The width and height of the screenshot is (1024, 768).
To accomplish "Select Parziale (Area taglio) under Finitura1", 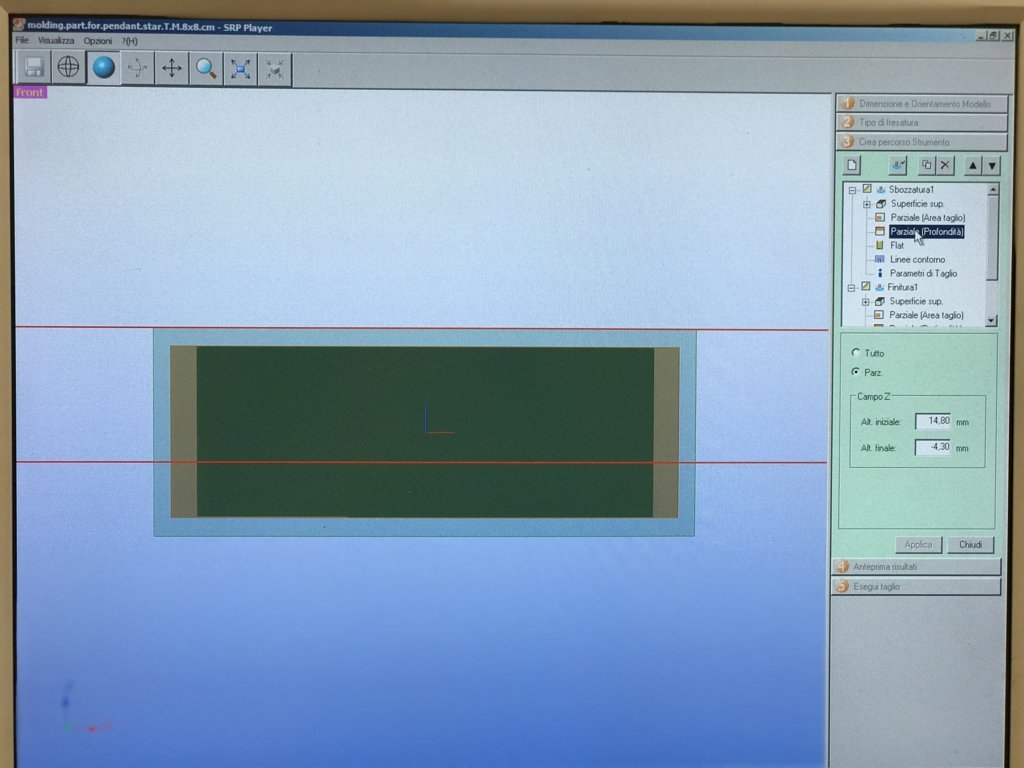I will point(926,315).
